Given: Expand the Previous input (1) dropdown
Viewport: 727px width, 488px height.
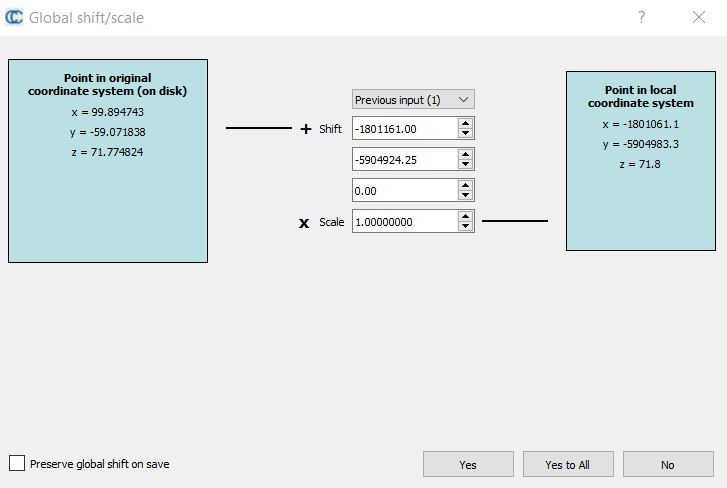Looking at the screenshot, I should coord(413,100).
